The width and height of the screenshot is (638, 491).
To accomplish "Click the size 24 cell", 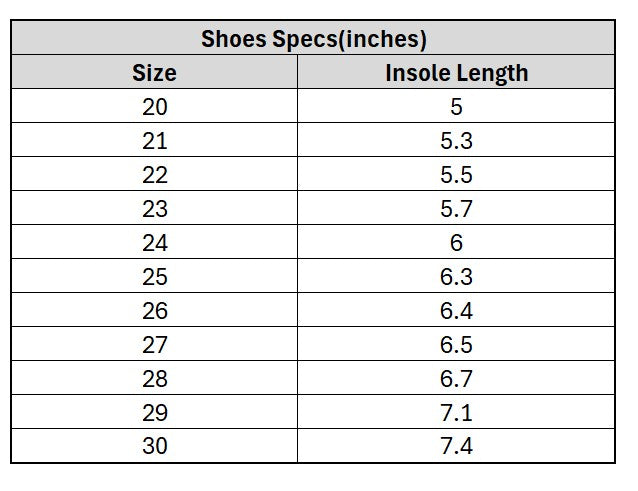I will [x=155, y=243].
